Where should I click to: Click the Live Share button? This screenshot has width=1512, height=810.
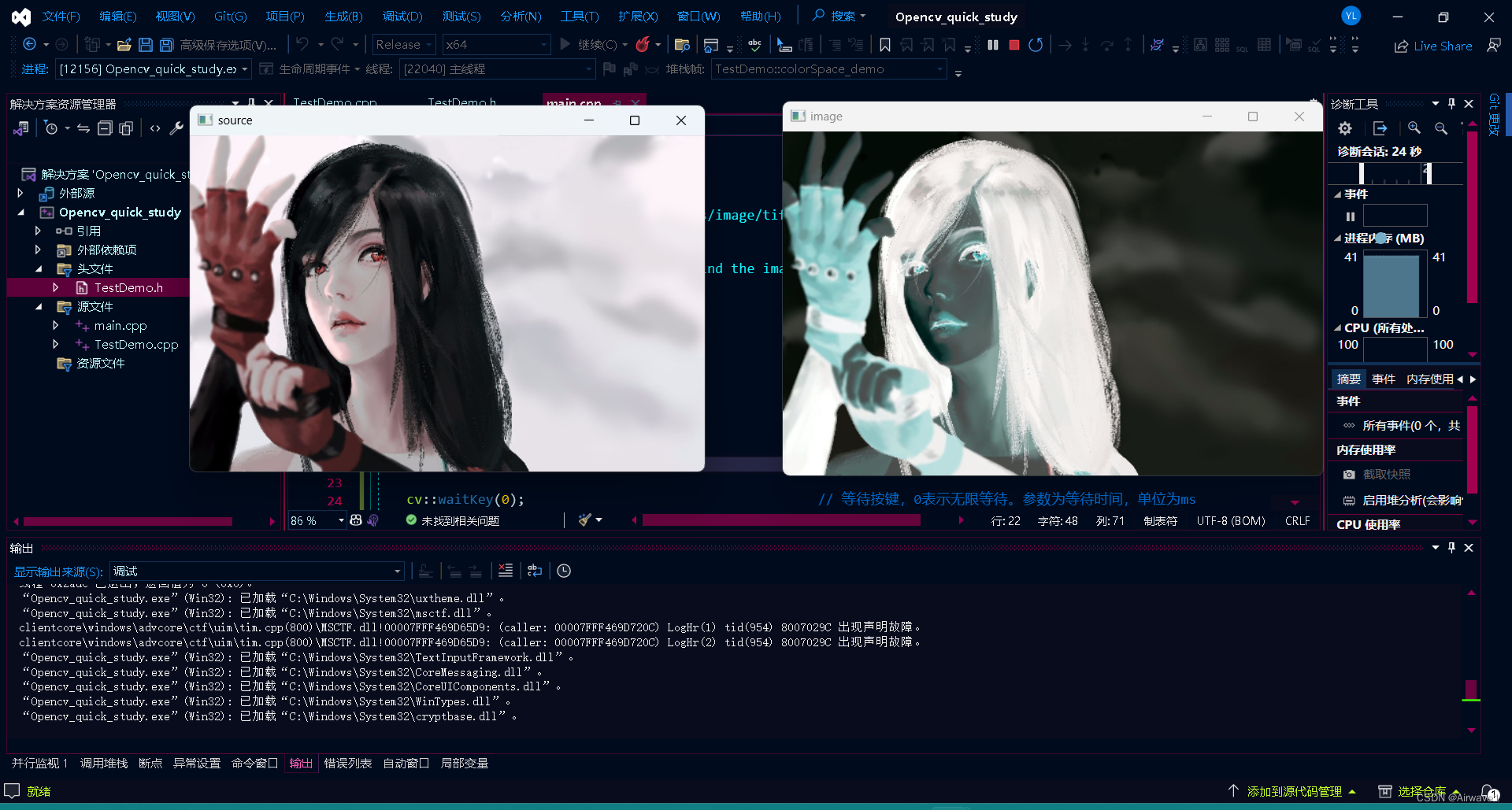pos(1433,46)
